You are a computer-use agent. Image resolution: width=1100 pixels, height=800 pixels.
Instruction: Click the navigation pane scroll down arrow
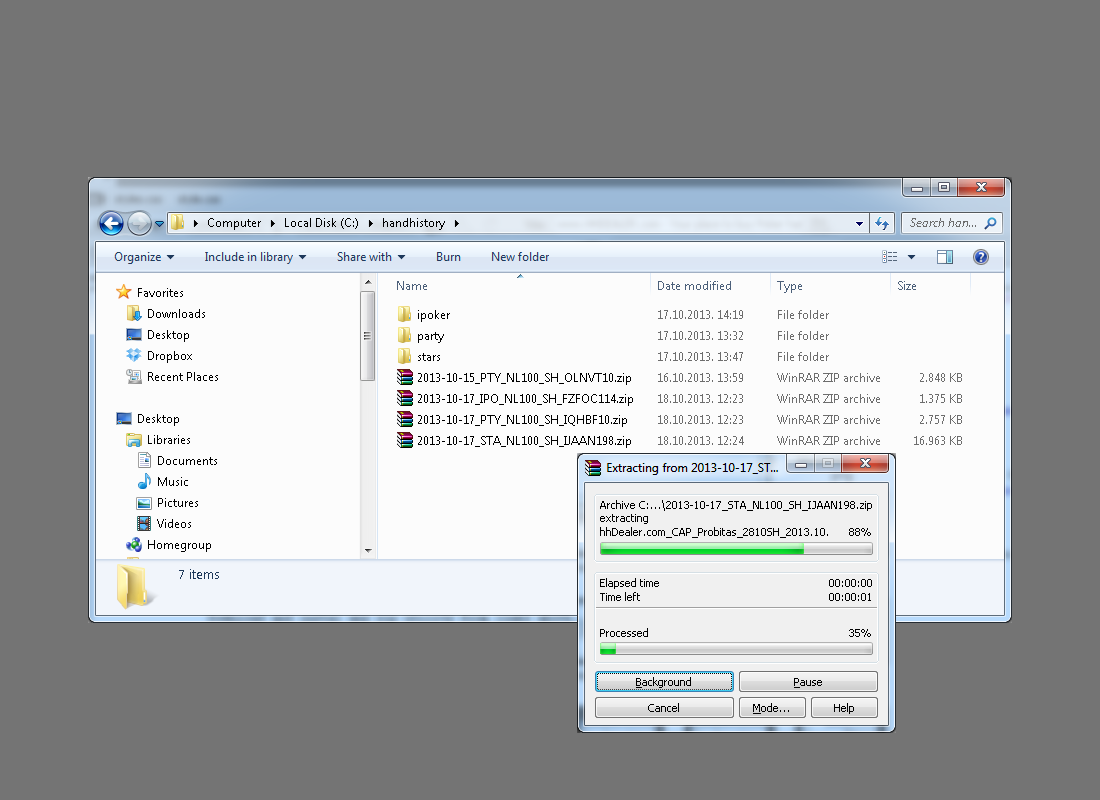click(368, 551)
